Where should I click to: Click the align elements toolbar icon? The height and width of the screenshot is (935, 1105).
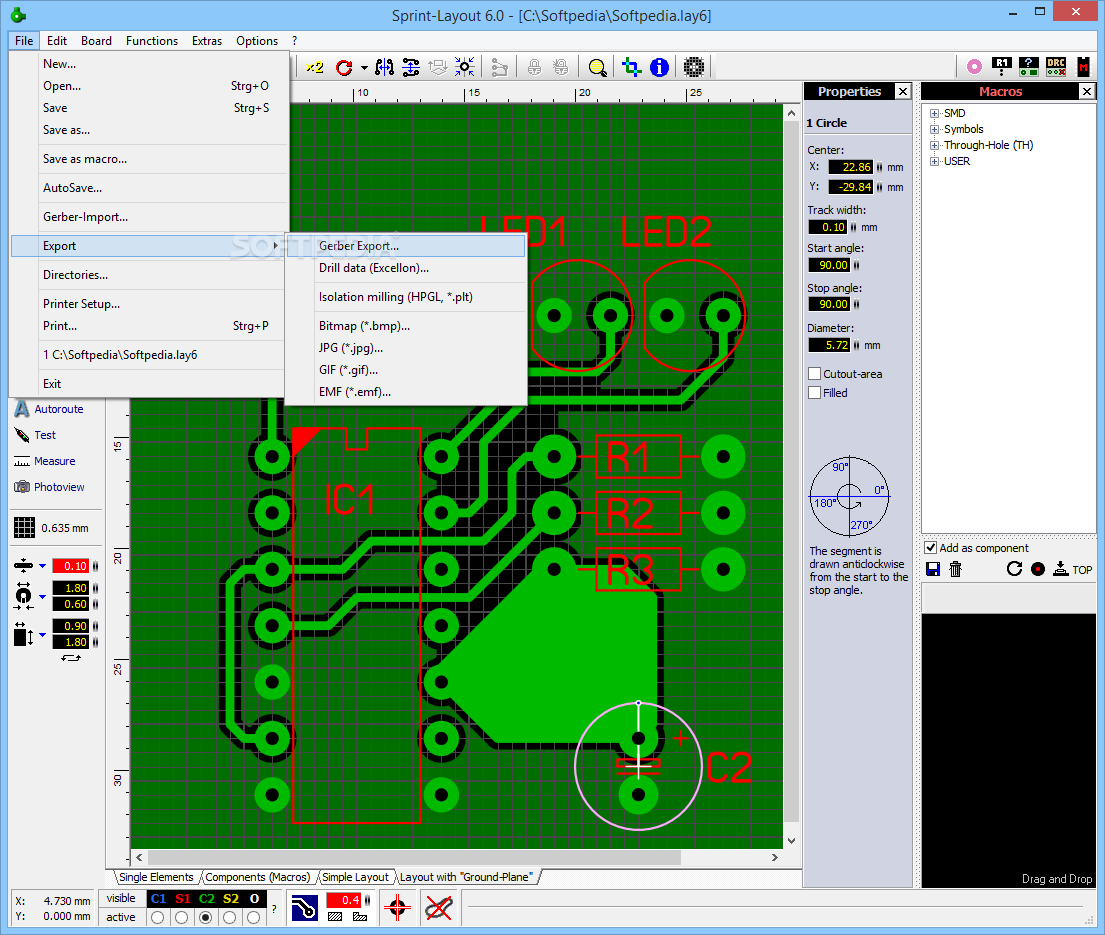(x=411, y=68)
